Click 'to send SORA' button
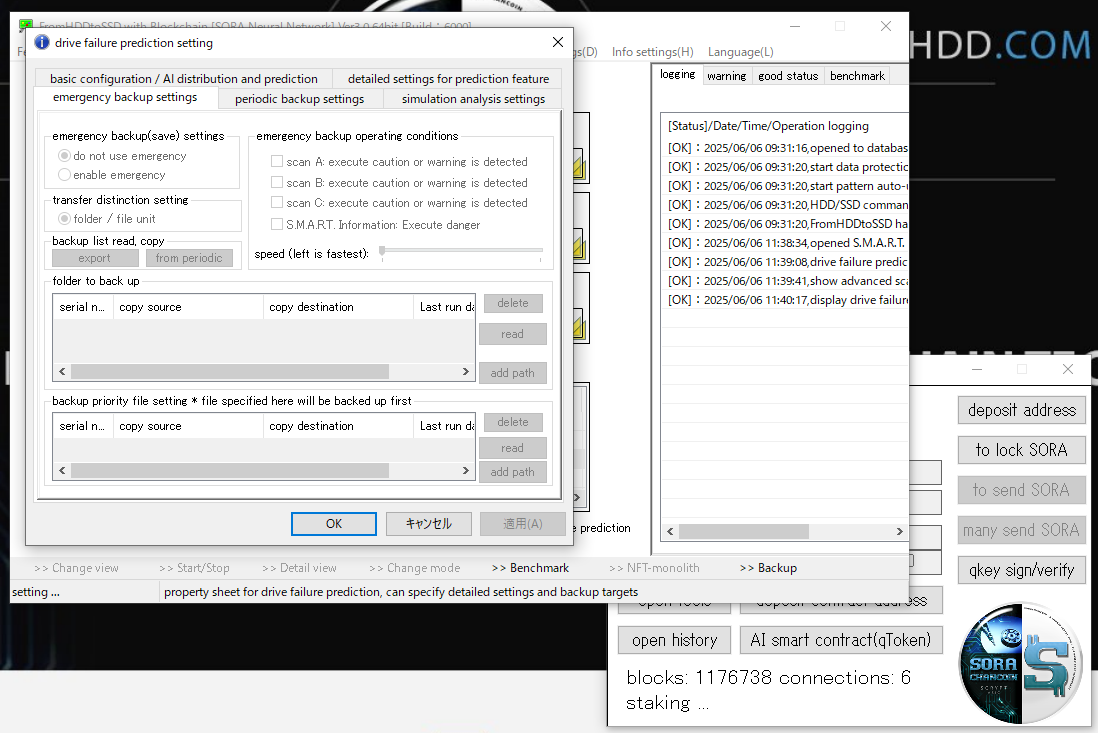The width and height of the screenshot is (1098, 733). pyautogui.click(x=1022, y=490)
